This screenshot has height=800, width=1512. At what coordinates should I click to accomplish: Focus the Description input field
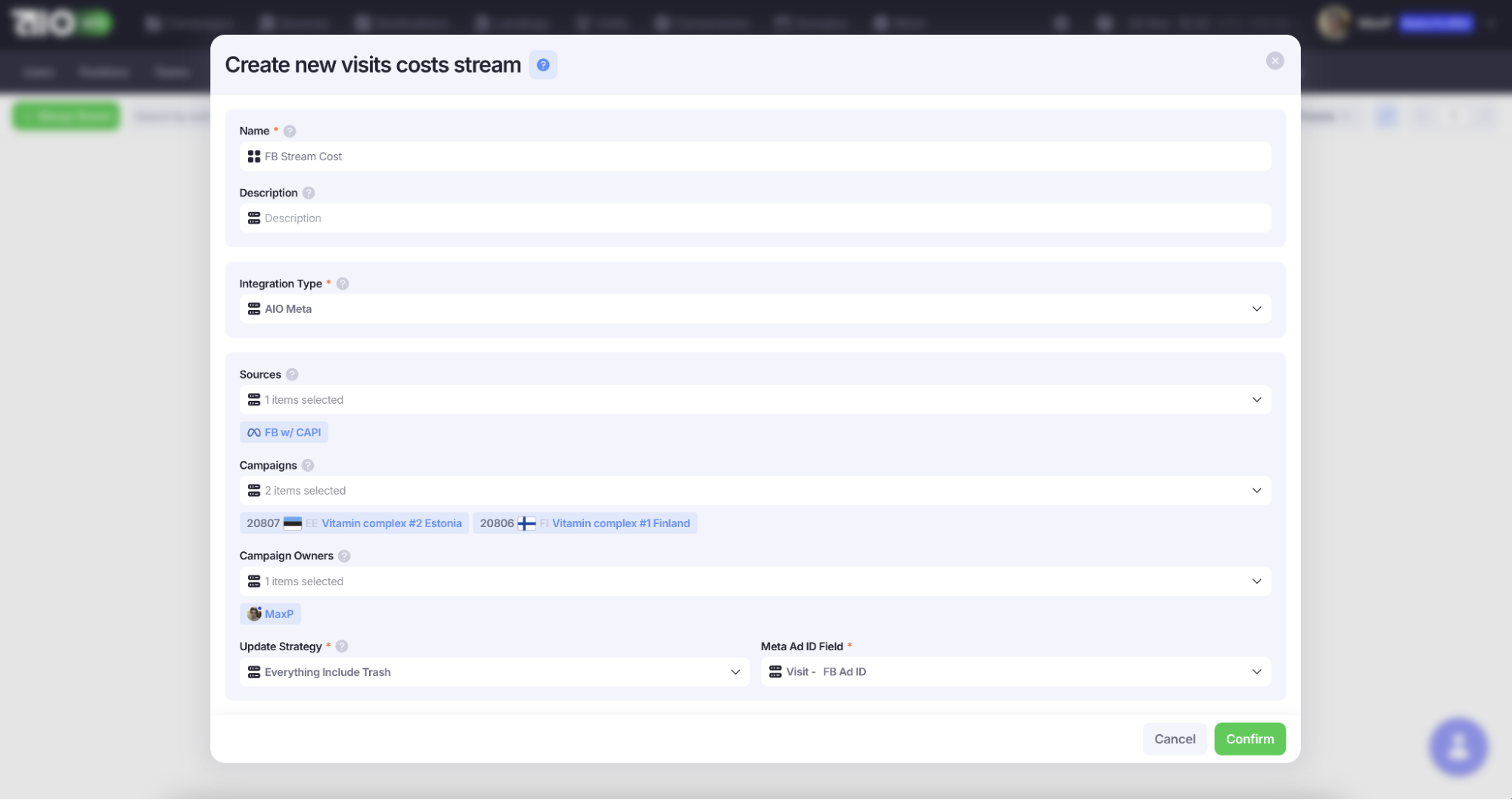tap(756, 218)
